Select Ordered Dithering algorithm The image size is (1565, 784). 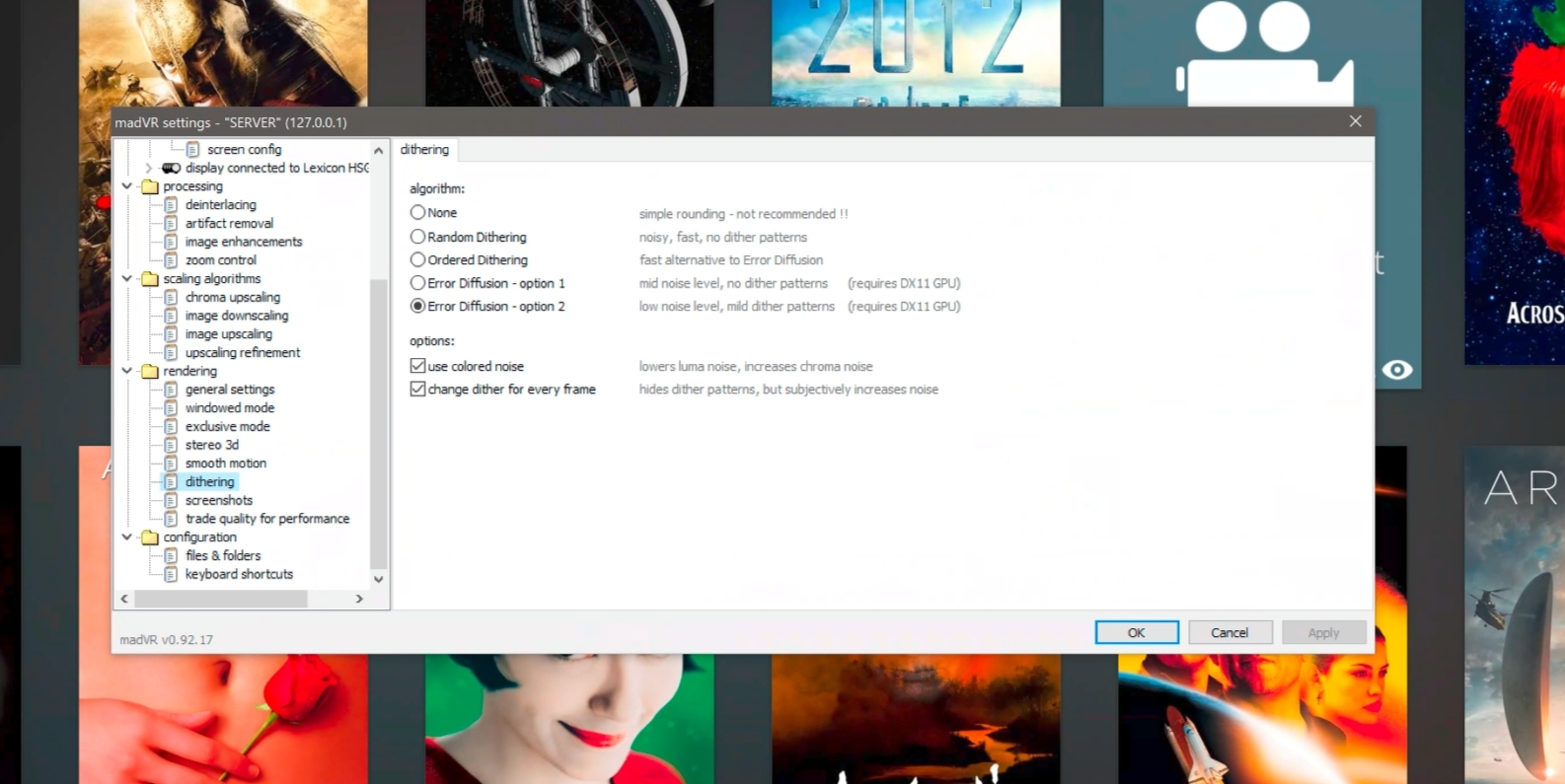[x=417, y=259]
